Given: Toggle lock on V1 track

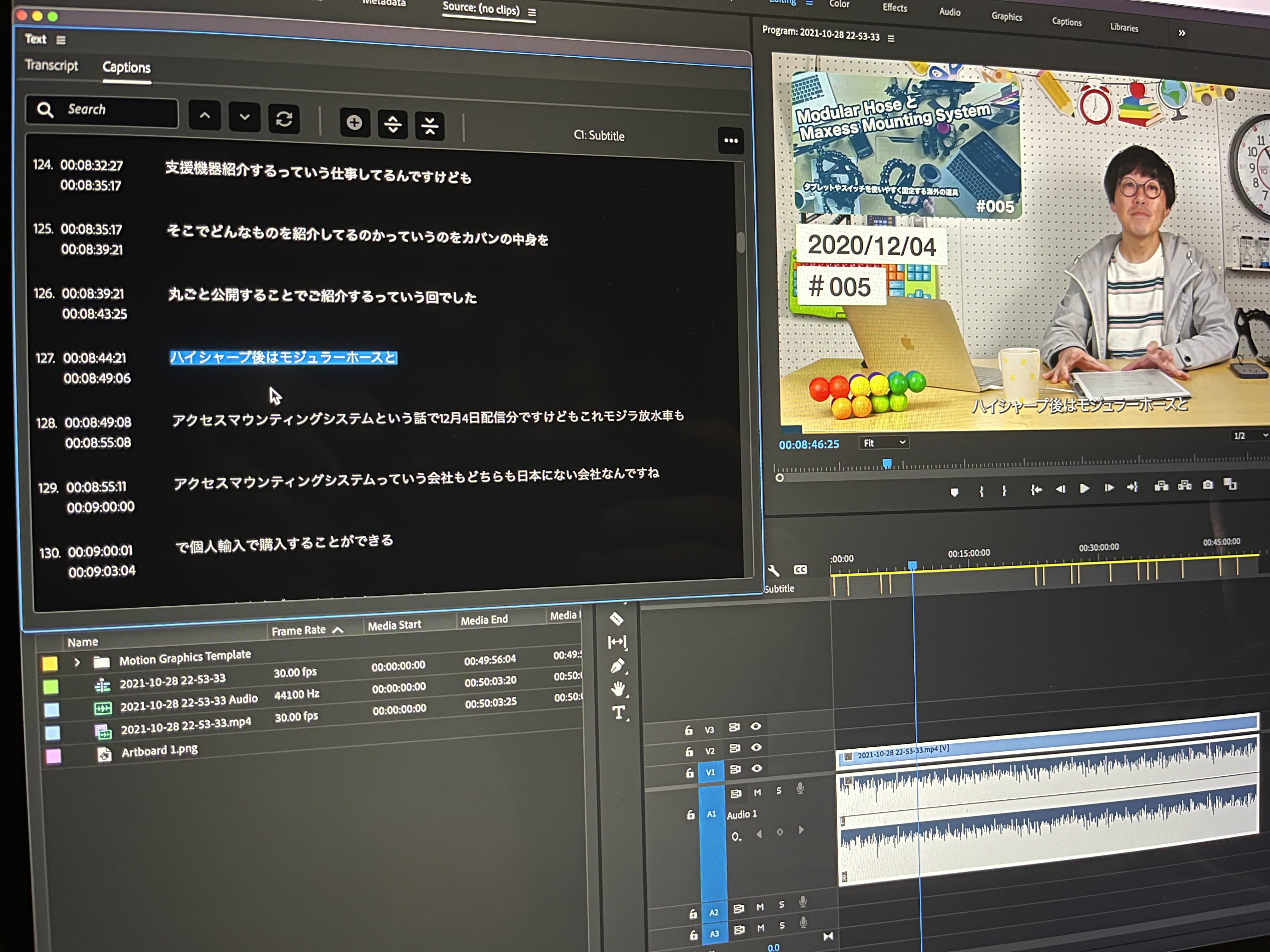Looking at the screenshot, I should pos(689,773).
